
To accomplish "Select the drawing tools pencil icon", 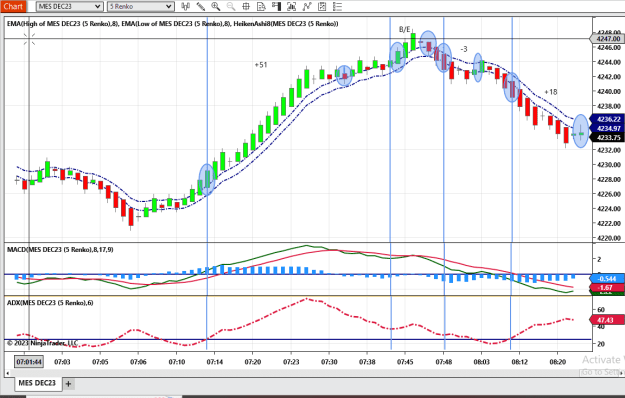I will tap(200, 6).
